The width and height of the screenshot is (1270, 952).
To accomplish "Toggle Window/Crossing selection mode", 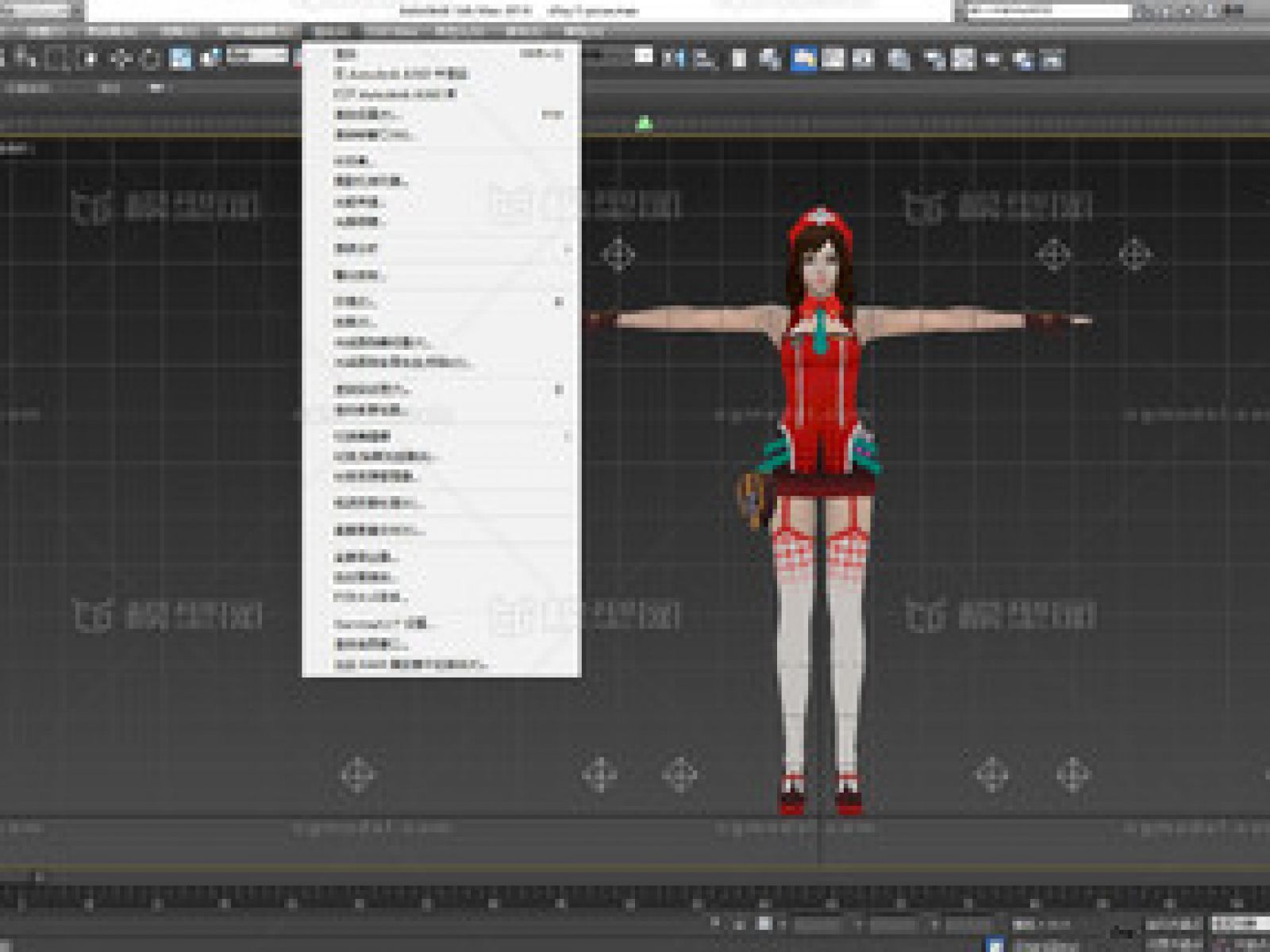I will coord(89,59).
